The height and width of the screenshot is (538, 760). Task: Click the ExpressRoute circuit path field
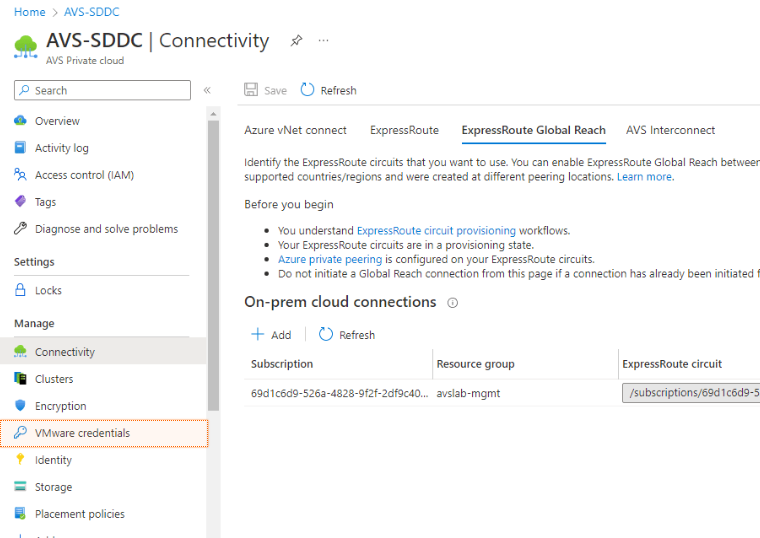click(690, 393)
